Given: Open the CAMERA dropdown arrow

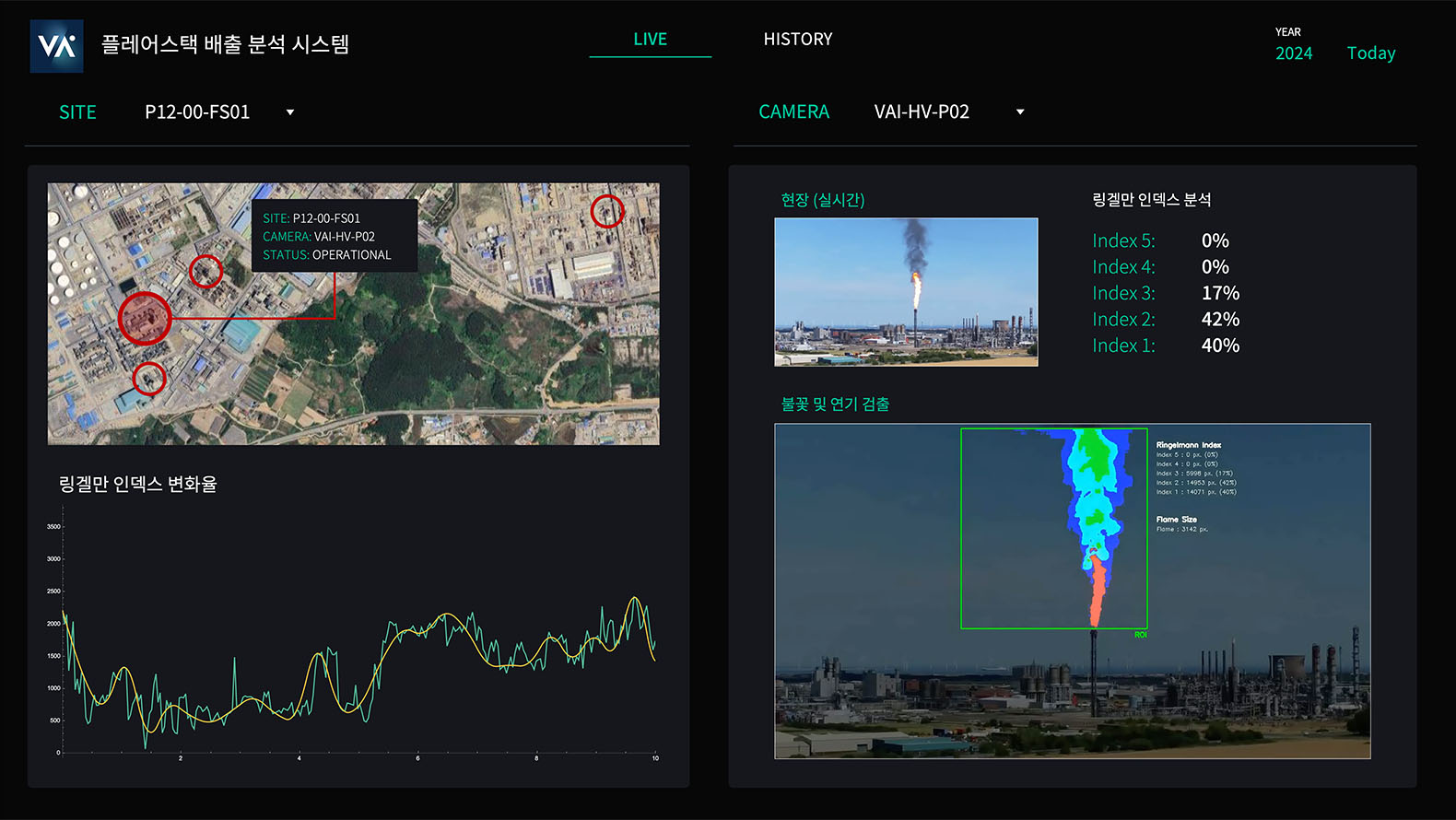Looking at the screenshot, I should pyautogui.click(x=1020, y=112).
